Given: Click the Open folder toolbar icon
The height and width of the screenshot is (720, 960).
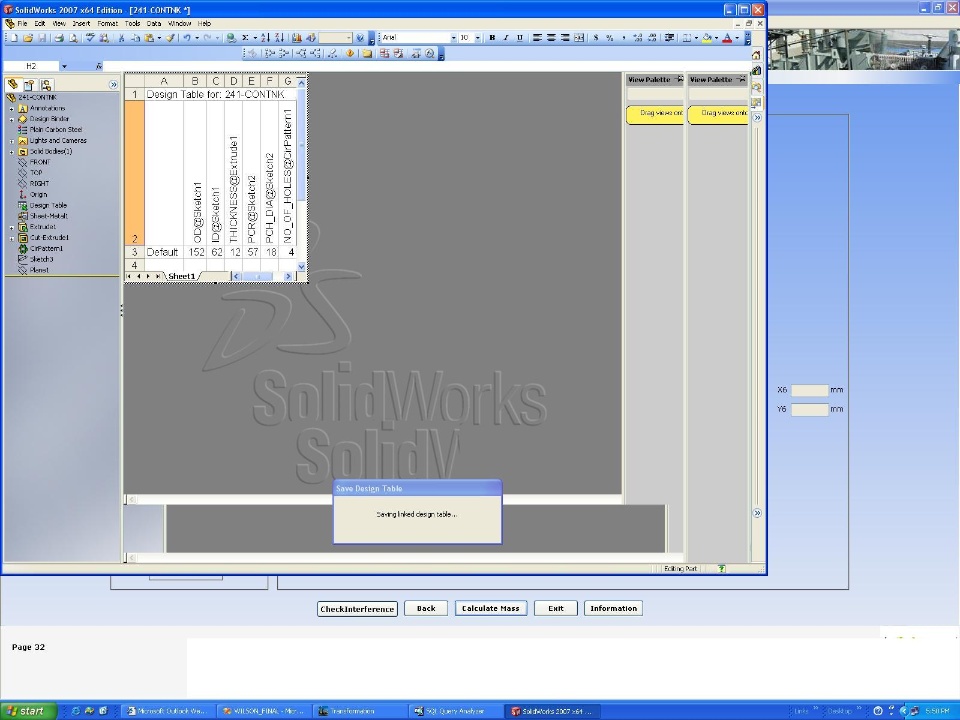Looking at the screenshot, I should (28, 38).
